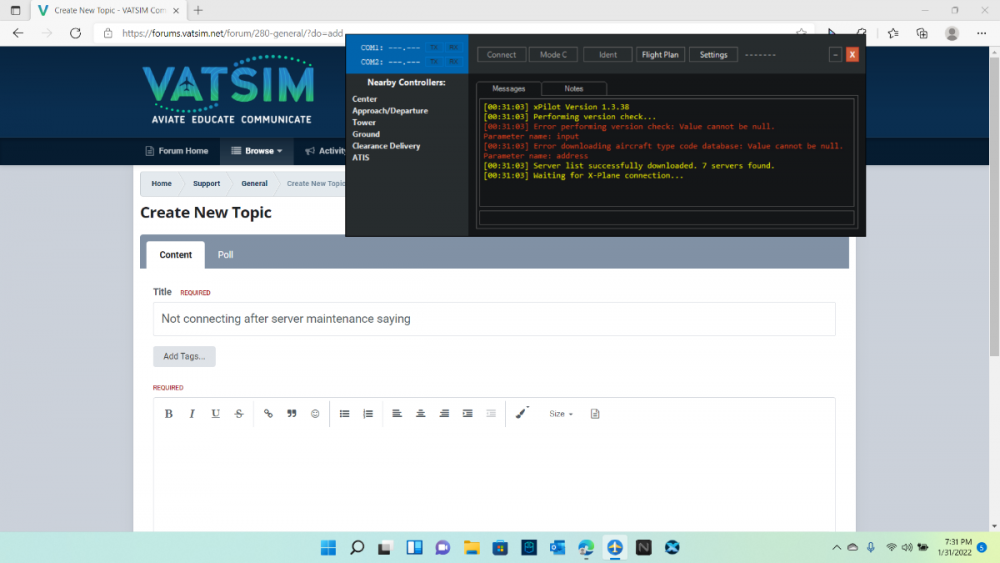Insert a numbered list

368,413
